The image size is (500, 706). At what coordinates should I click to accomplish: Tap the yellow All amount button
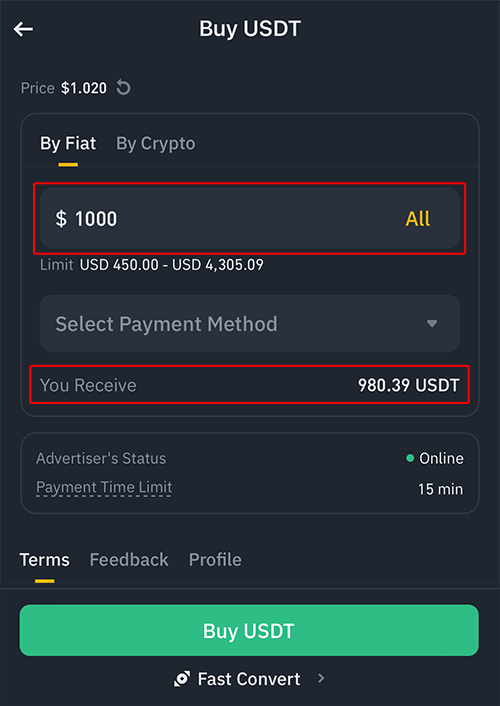(x=418, y=219)
